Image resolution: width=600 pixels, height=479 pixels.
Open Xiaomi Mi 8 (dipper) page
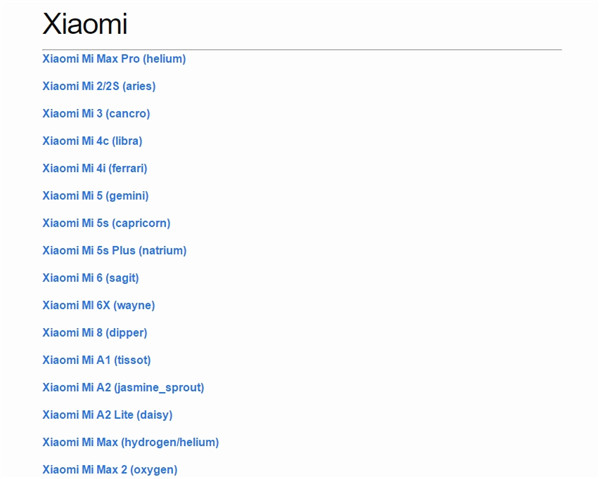tap(95, 333)
